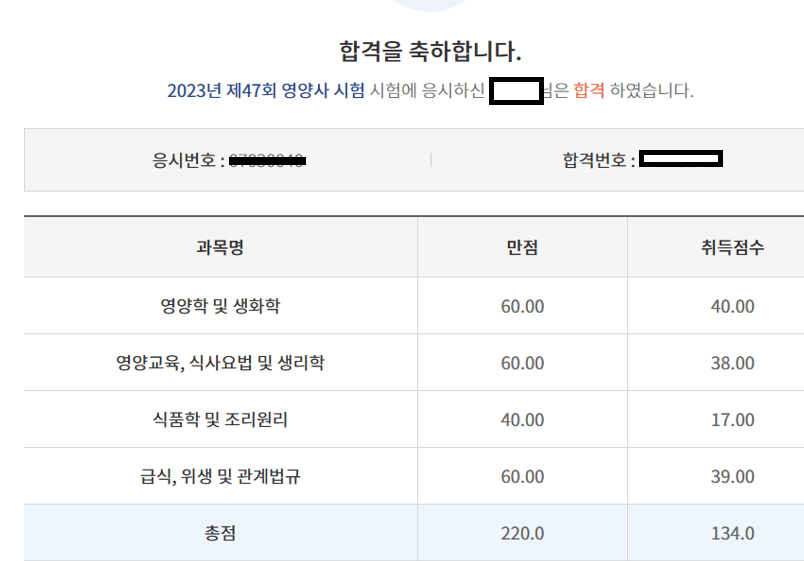The width and height of the screenshot is (804, 561).
Task: Click the 17.00 obtained score
Action: (732, 420)
